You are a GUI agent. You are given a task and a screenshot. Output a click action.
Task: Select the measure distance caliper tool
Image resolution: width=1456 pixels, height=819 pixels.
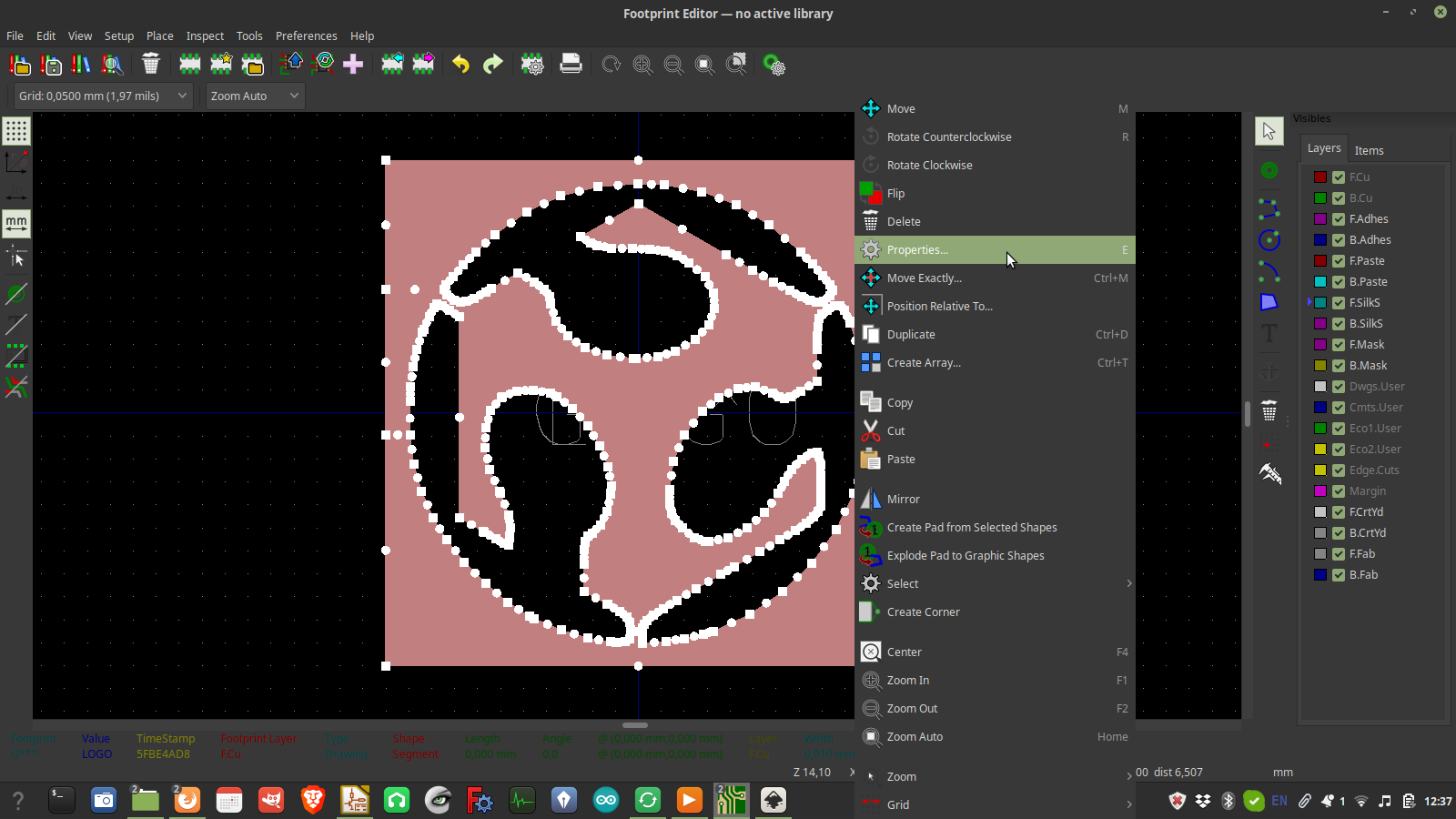point(1269,473)
